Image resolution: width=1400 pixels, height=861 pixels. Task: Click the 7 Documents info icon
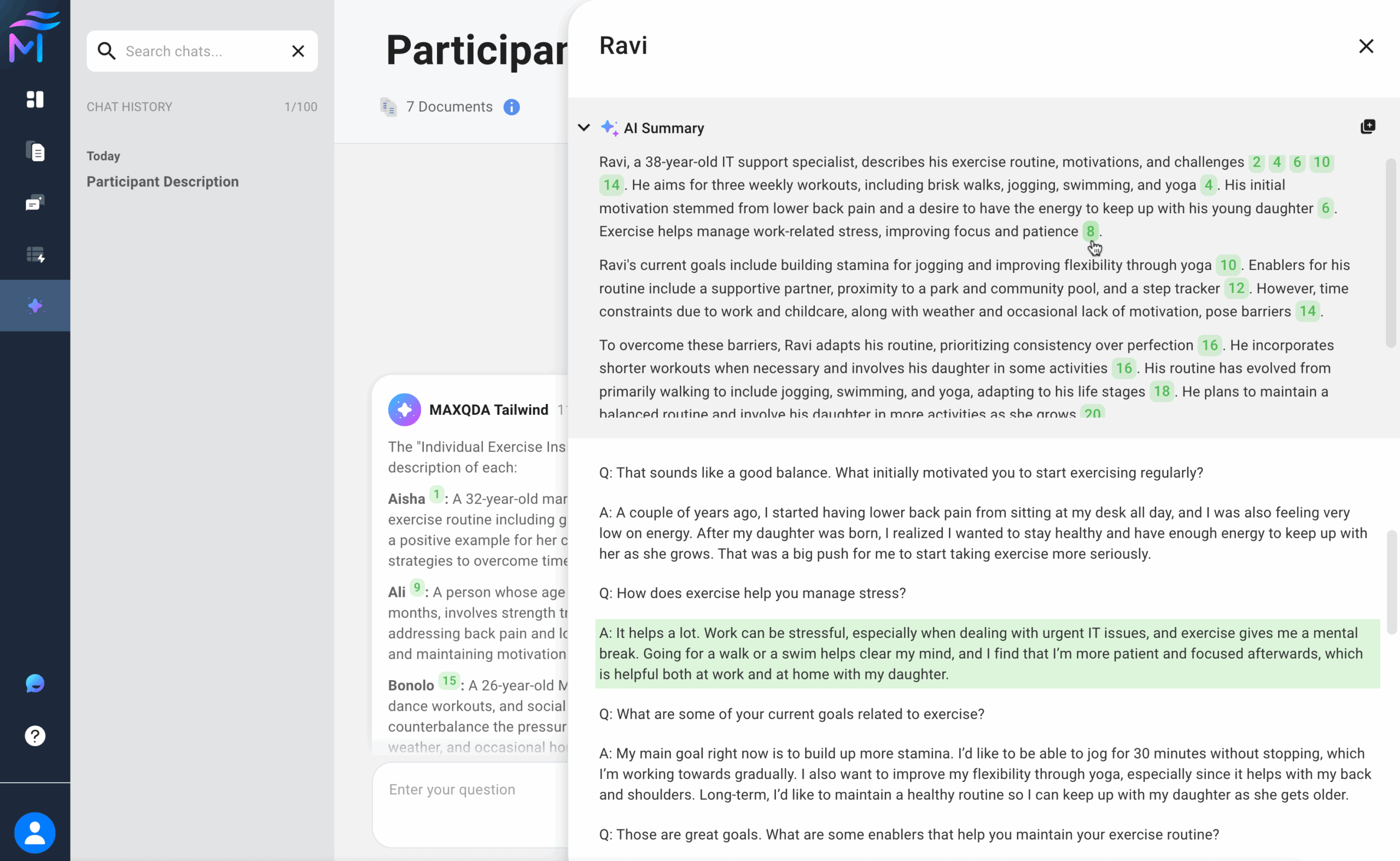511,107
